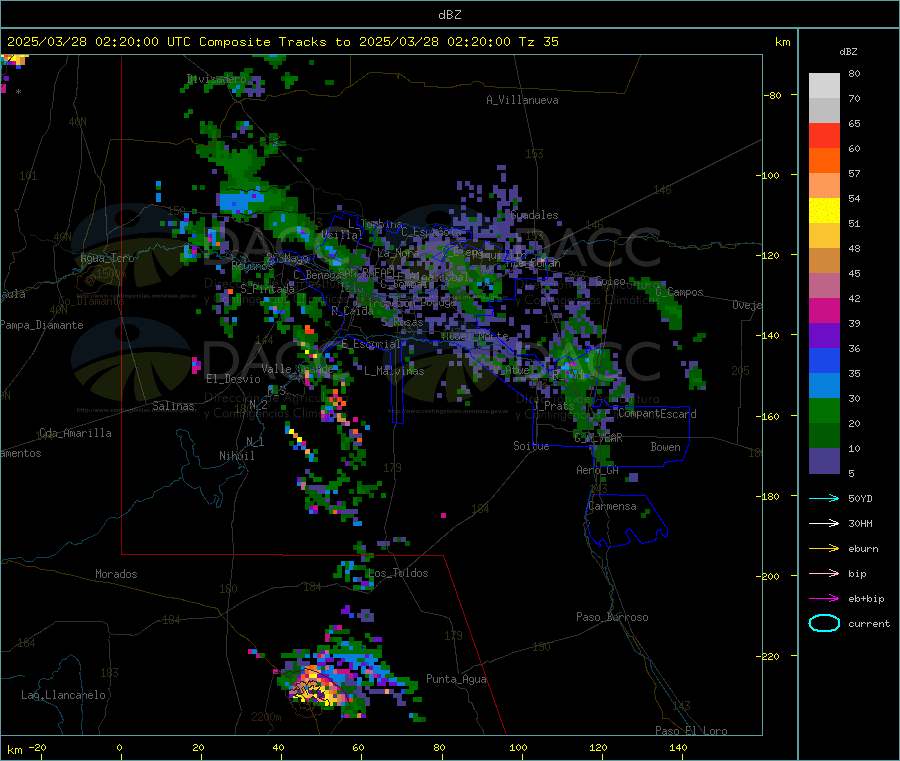900x761 pixels.
Task: Pick the magenta swatch between 42 and 39
Action: click(x=824, y=310)
